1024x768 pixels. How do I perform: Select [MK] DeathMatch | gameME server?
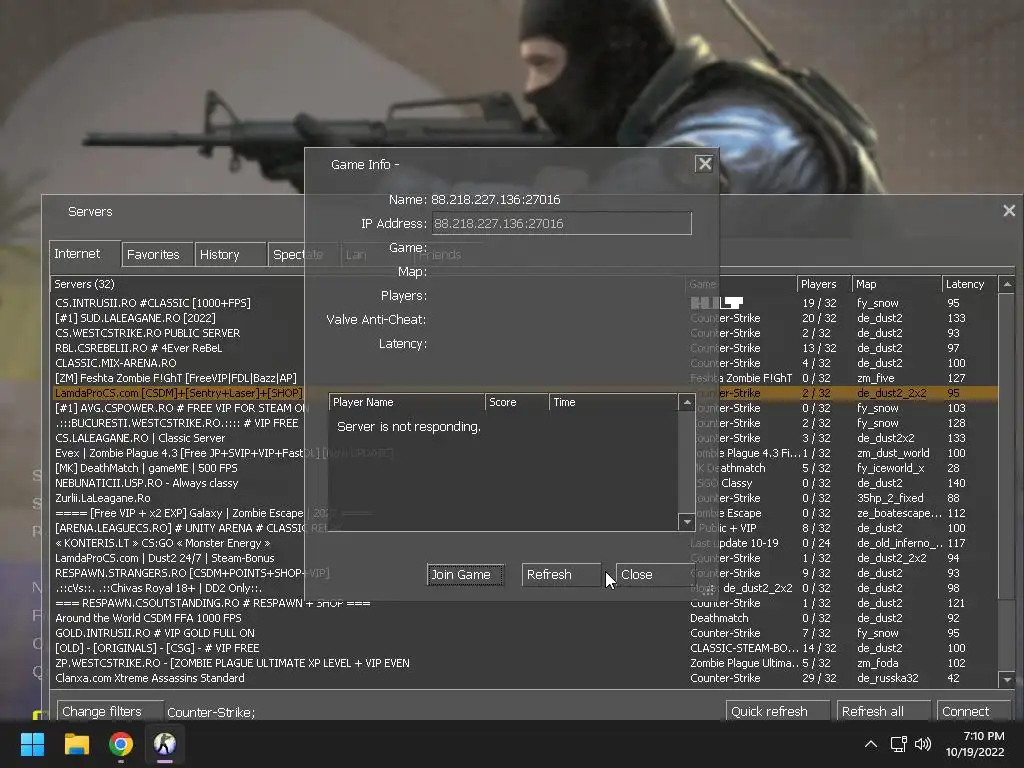[x=524, y=468]
